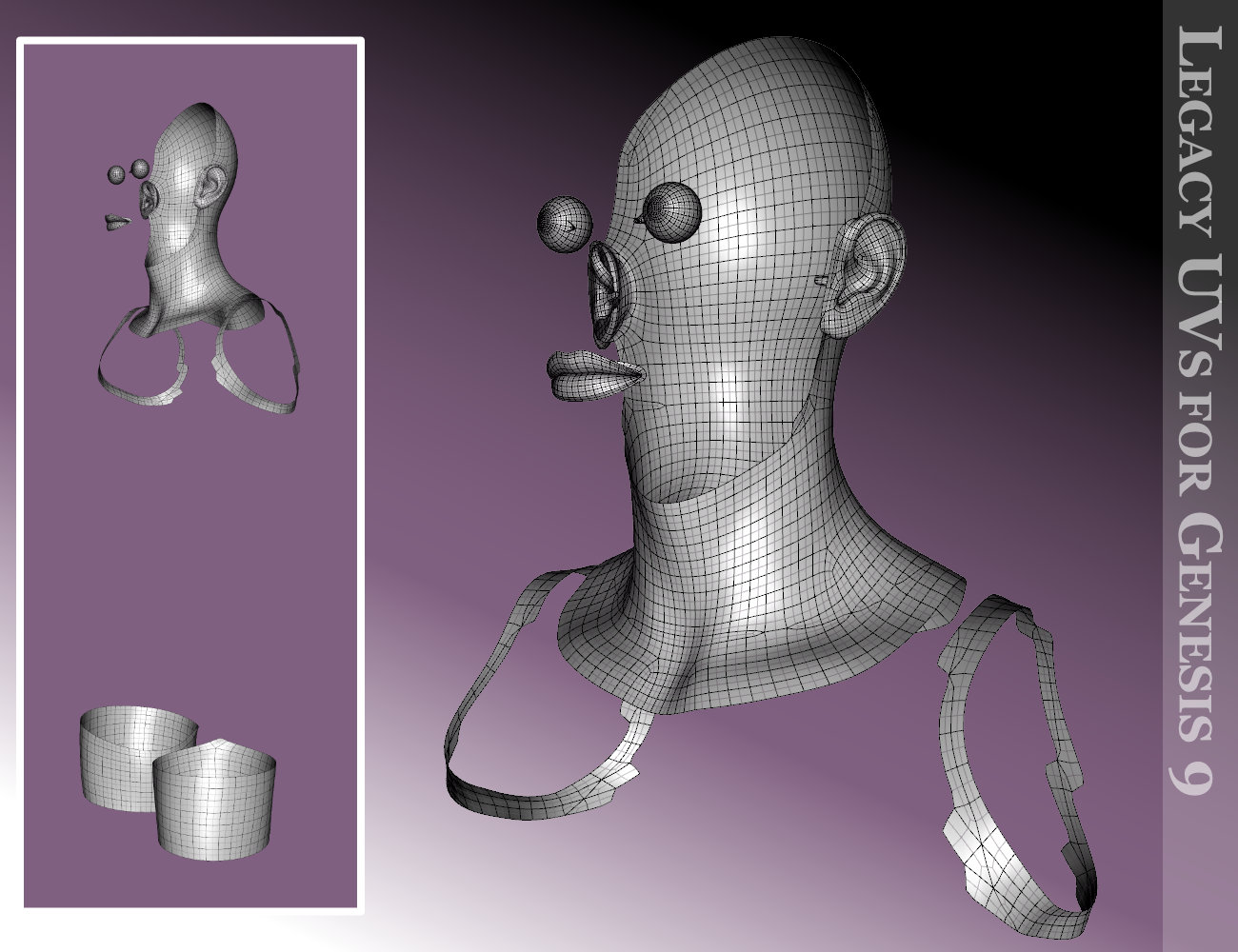Click the left wireframe eyeball sphere
Viewport: 1238px width, 952px height.
point(568,225)
